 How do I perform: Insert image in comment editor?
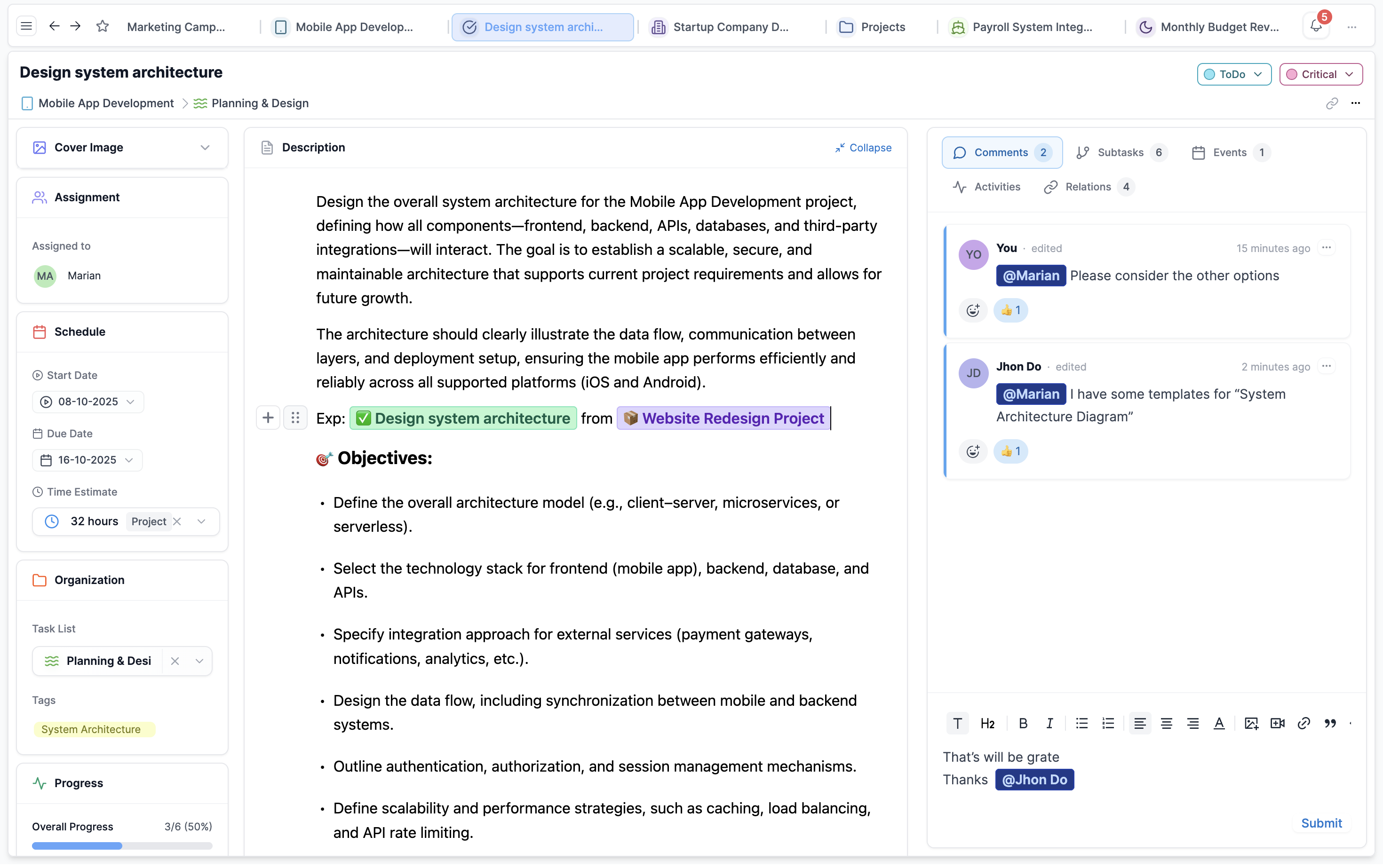(x=1251, y=723)
